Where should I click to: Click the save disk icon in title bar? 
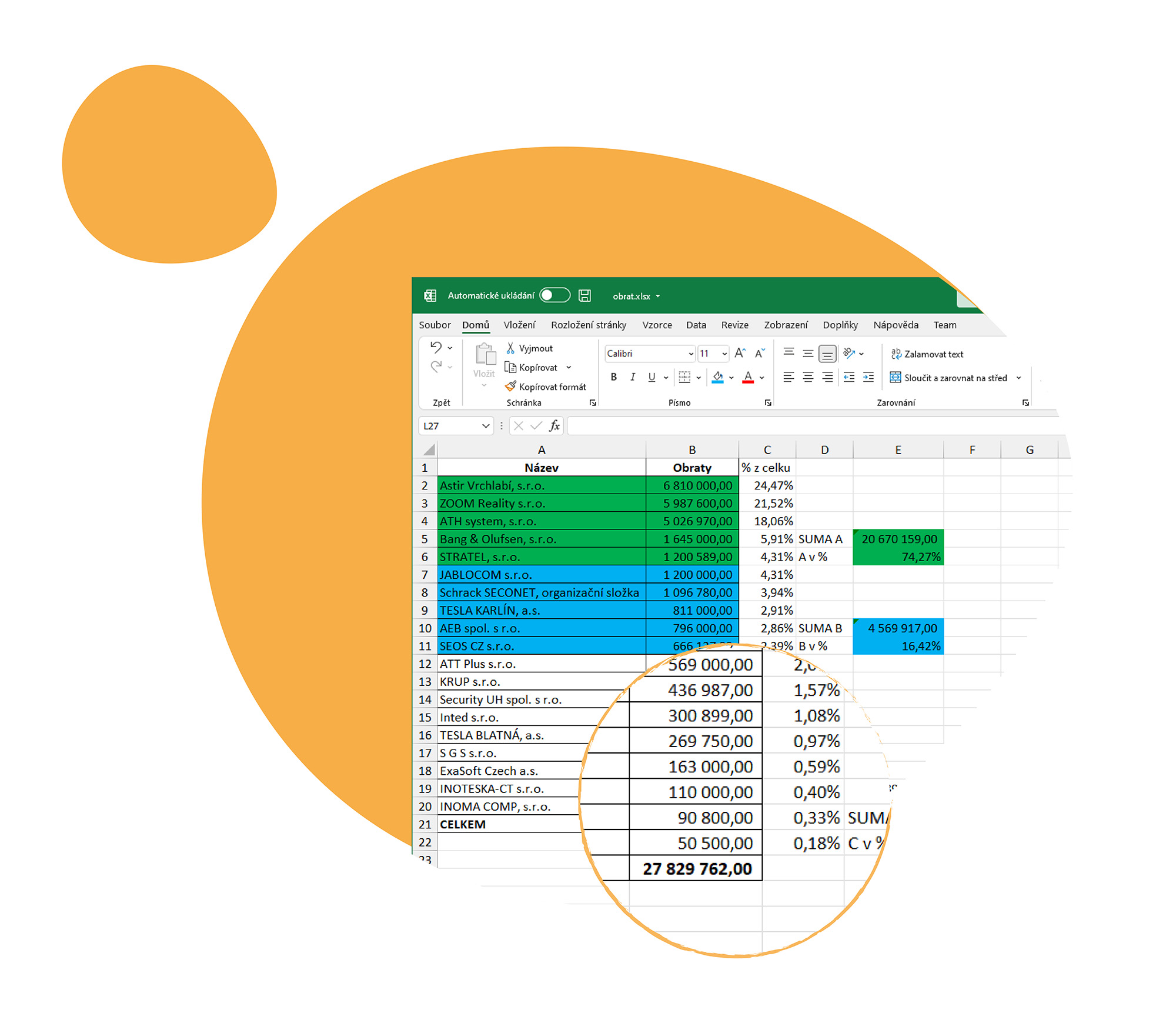point(584,295)
